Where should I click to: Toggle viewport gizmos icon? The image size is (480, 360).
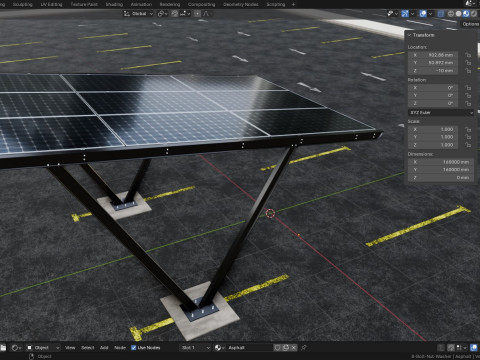[405, 14]
